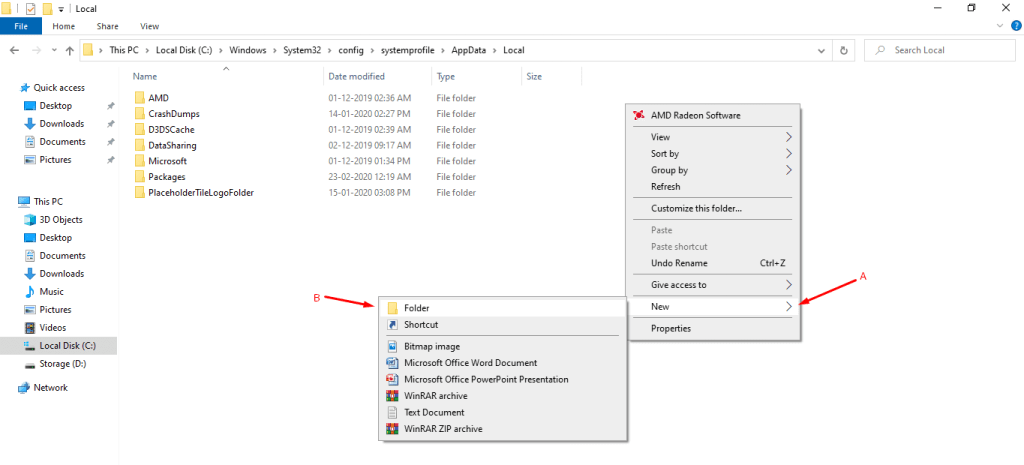Click the 3D Objects cube icon
Image resolution: width=1024 pixels, height=465 pixels.
tap(29, 219)
